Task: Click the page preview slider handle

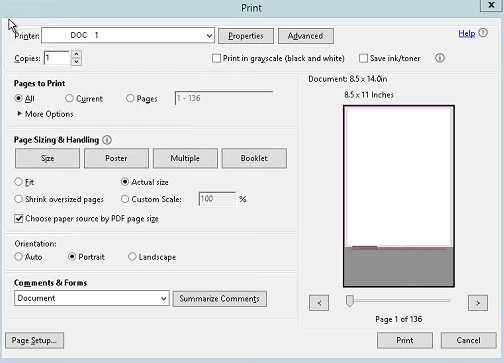Action: [x=349, y=301]
